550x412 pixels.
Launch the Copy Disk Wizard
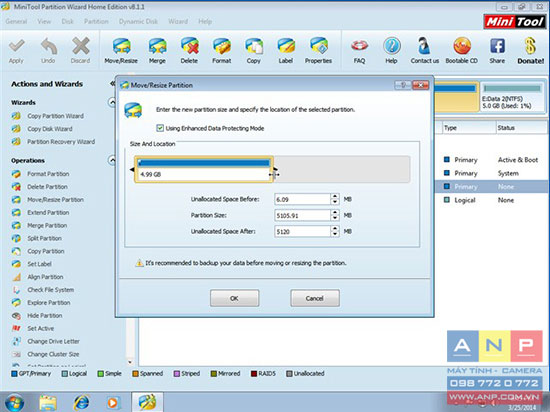[50, 129]
